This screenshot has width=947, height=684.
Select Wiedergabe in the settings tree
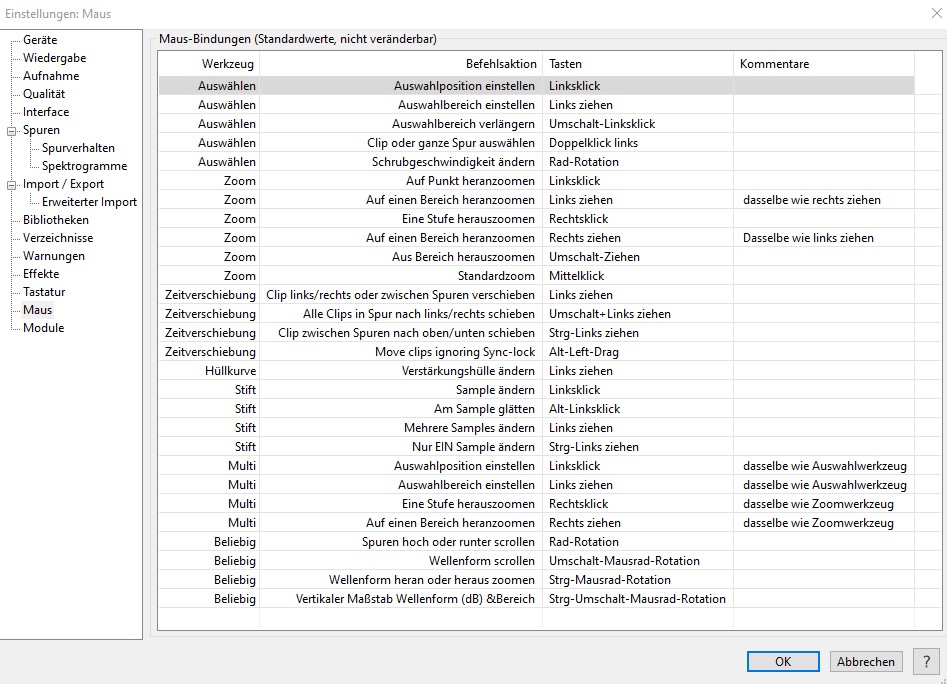(x=54, y=58)
